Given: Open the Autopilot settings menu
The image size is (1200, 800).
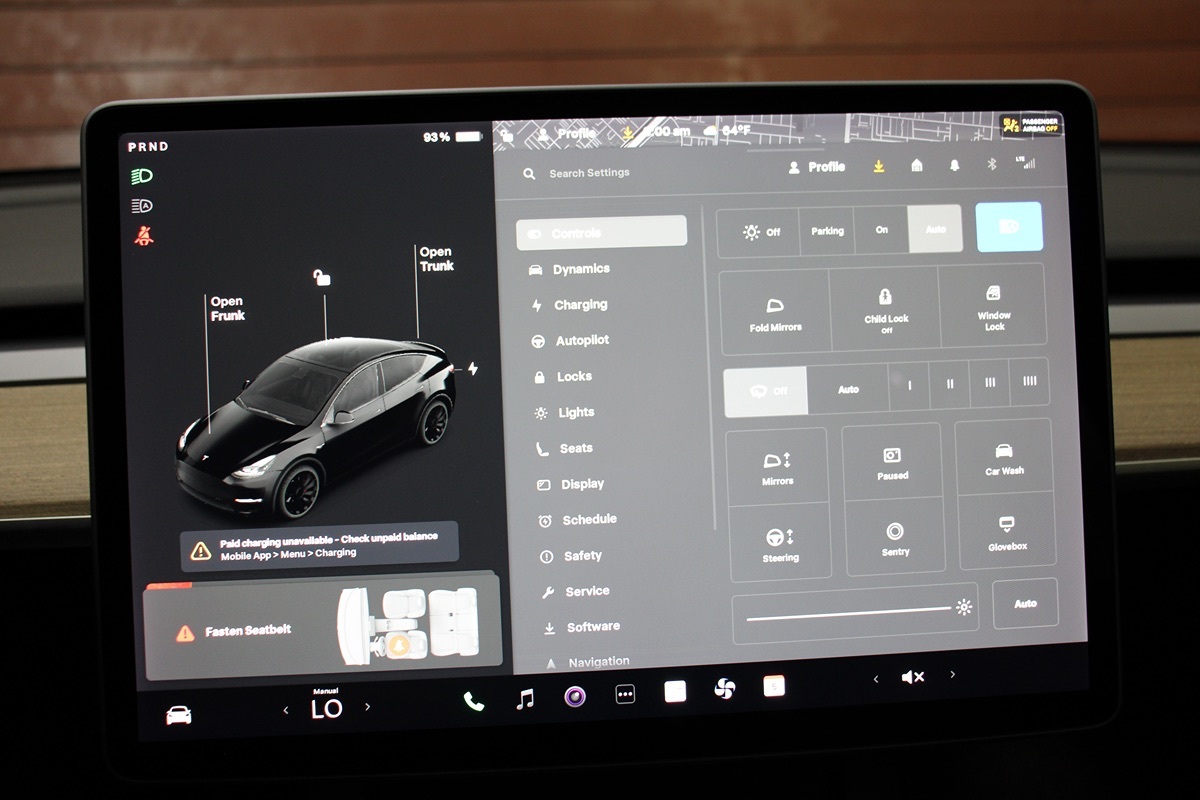Looking at the screenshot, I should coord(582,341).
